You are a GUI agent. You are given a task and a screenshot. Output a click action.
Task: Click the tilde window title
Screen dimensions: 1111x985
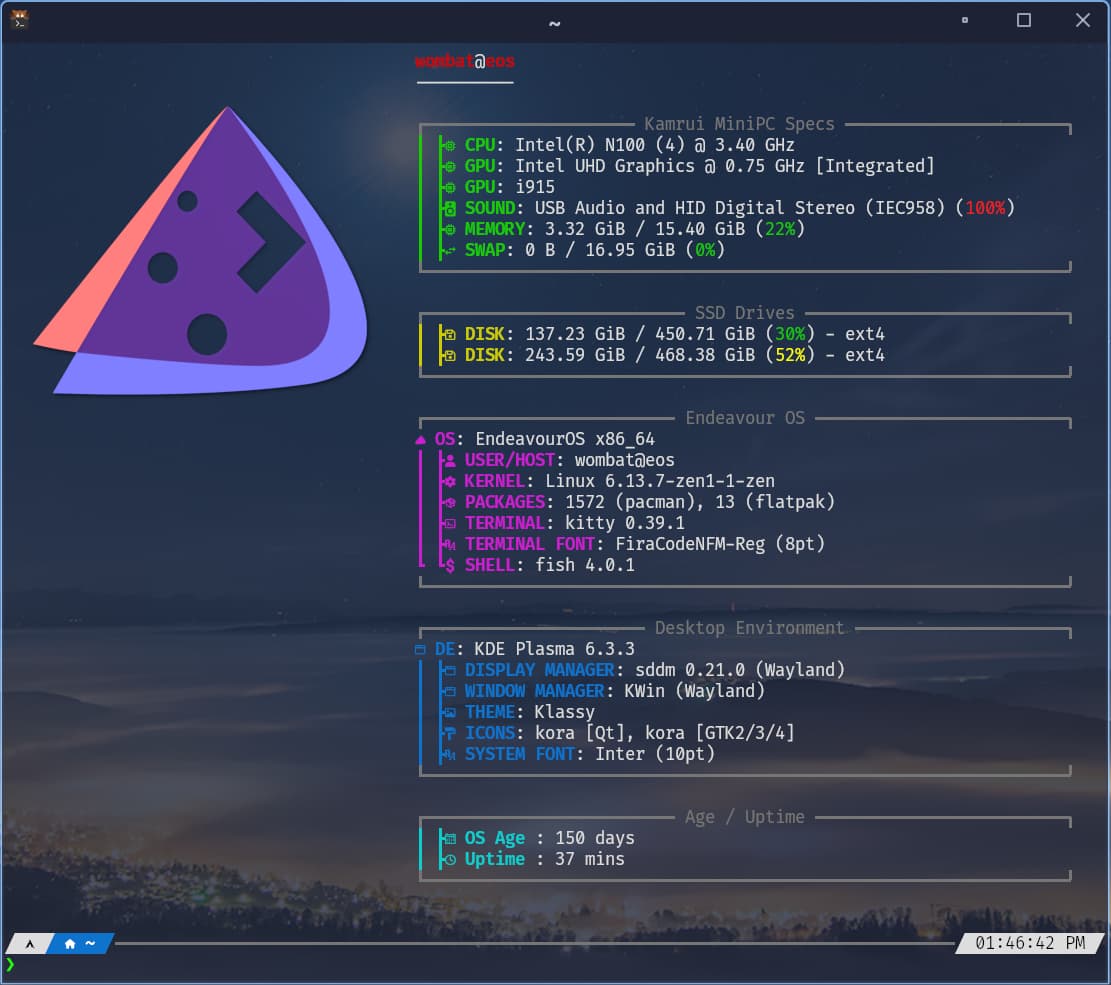(555, 23)
